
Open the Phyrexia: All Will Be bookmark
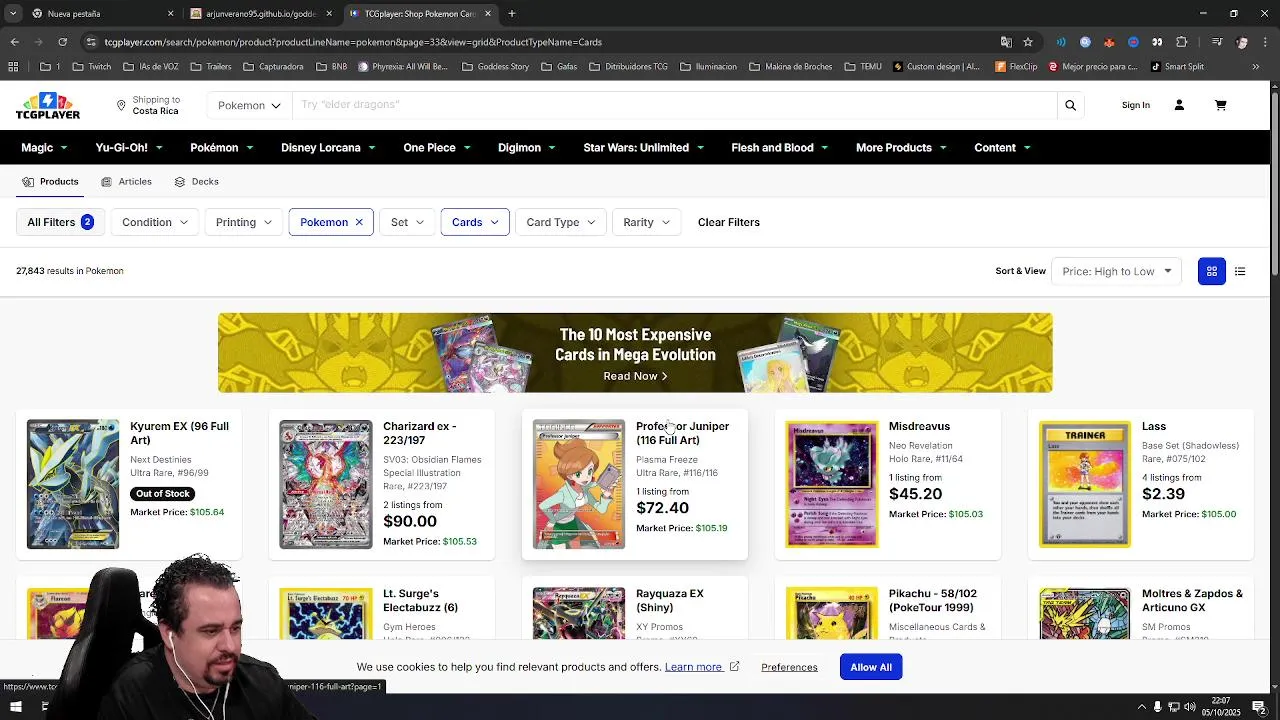tap(401, 67)
